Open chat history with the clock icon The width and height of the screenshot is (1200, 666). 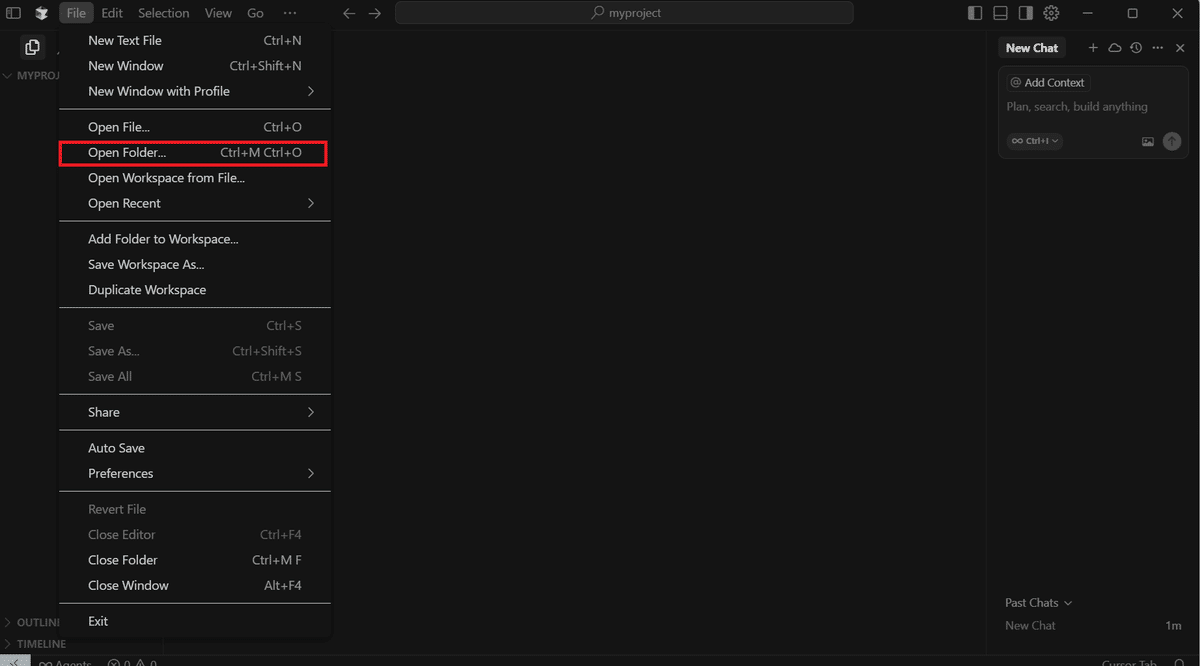click(1136, 47)
